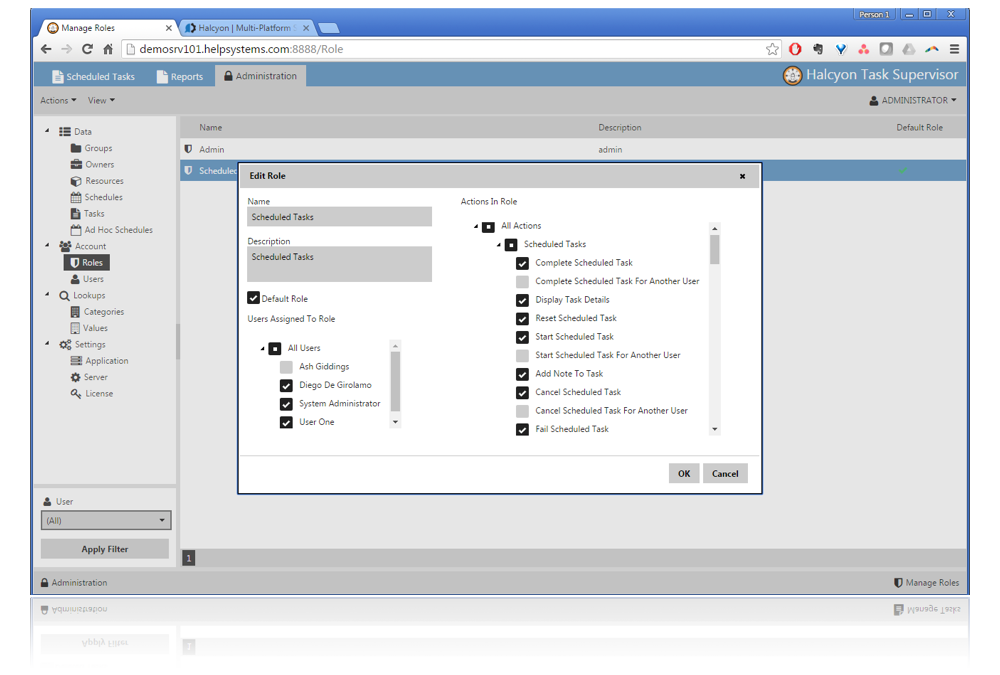Click the red Opera extension icon
This screenshot has width=1000, height=675.
coord(795,49)
